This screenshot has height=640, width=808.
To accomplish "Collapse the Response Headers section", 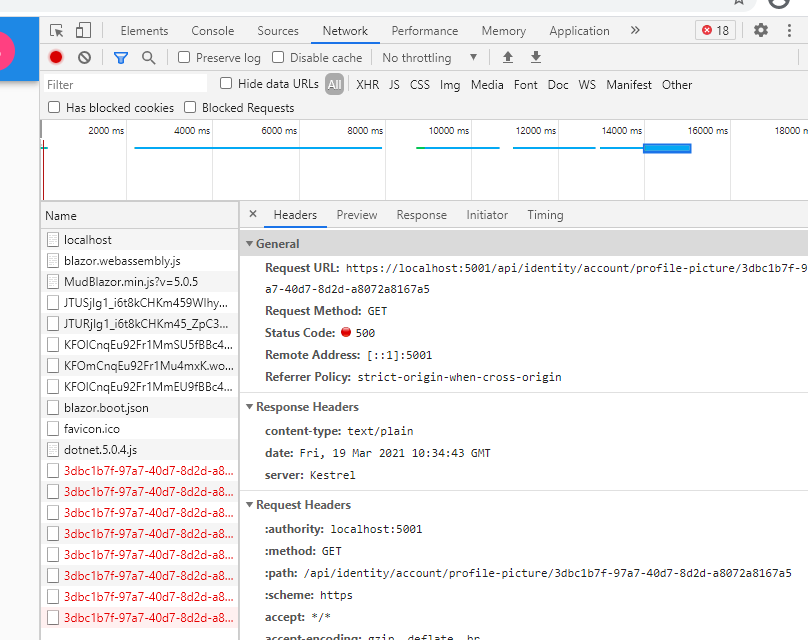I will (249, 406).
